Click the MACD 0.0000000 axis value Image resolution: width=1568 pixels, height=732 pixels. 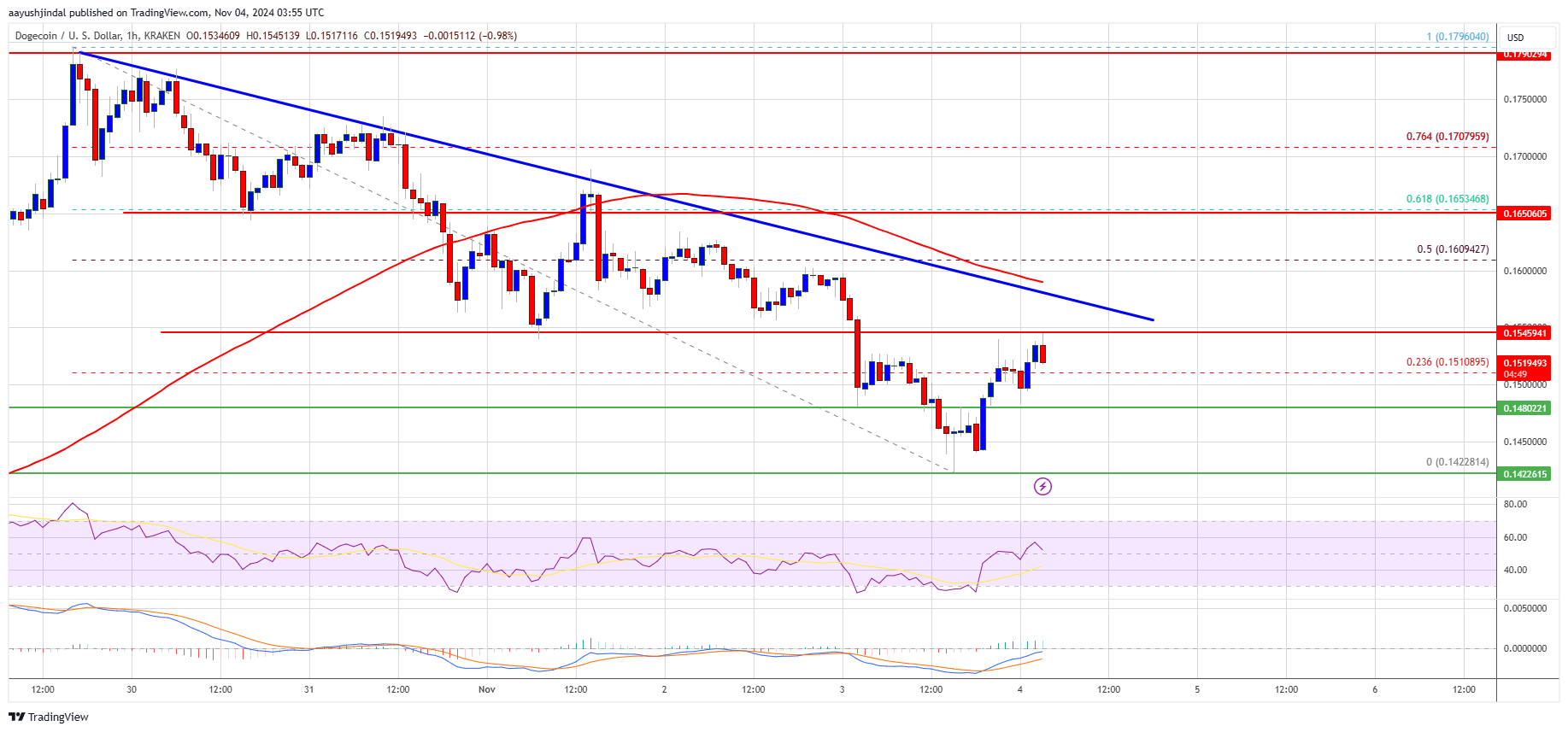1525,649
